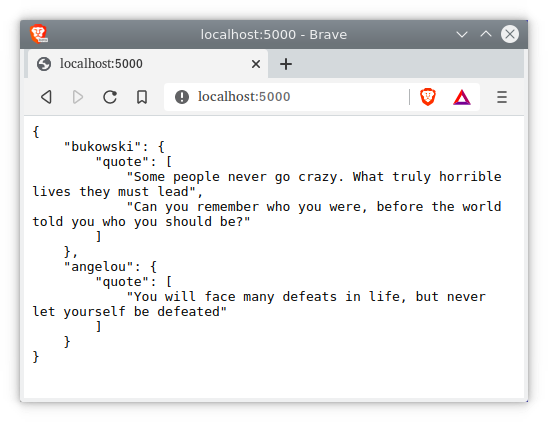Open the Brave Rewards triangle icon

(x=462, y=97)
